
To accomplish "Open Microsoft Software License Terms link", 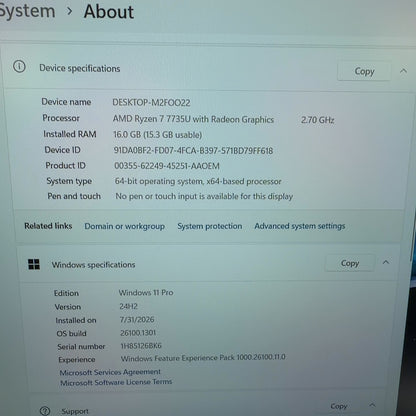I will (116, 382).
